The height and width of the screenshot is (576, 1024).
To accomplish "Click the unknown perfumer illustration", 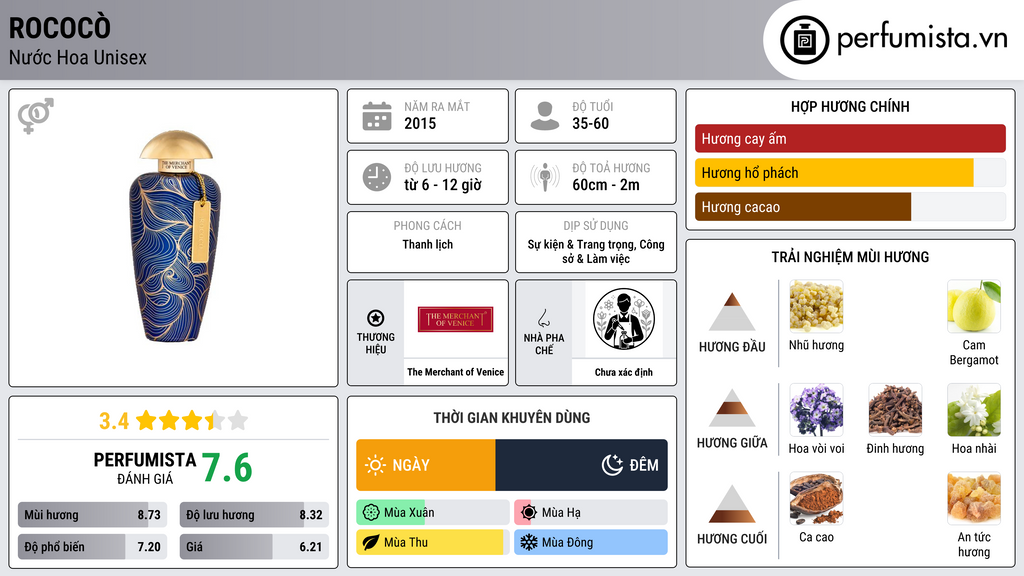I will click(624, 319).
